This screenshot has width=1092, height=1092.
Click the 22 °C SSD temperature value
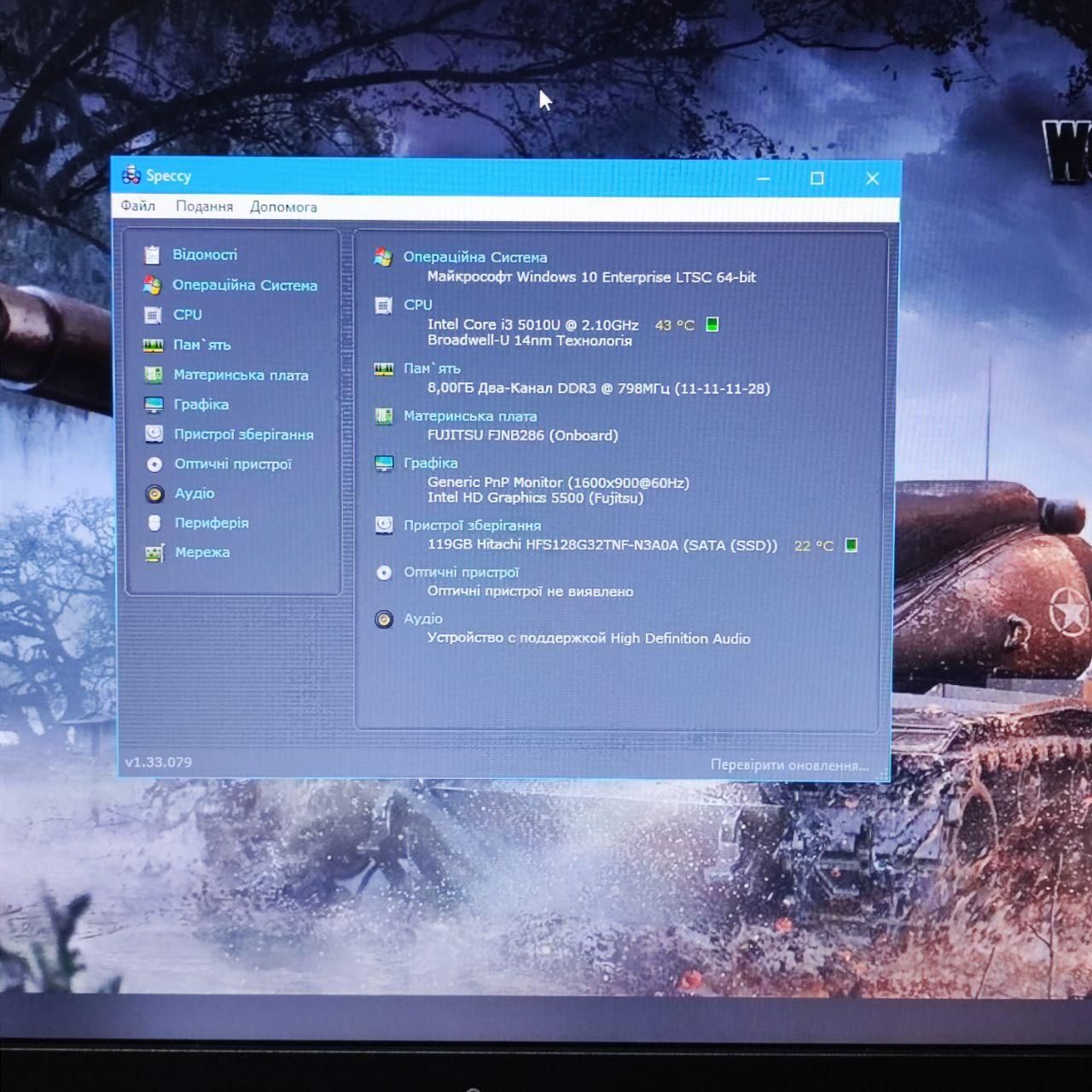click(814, 546)
